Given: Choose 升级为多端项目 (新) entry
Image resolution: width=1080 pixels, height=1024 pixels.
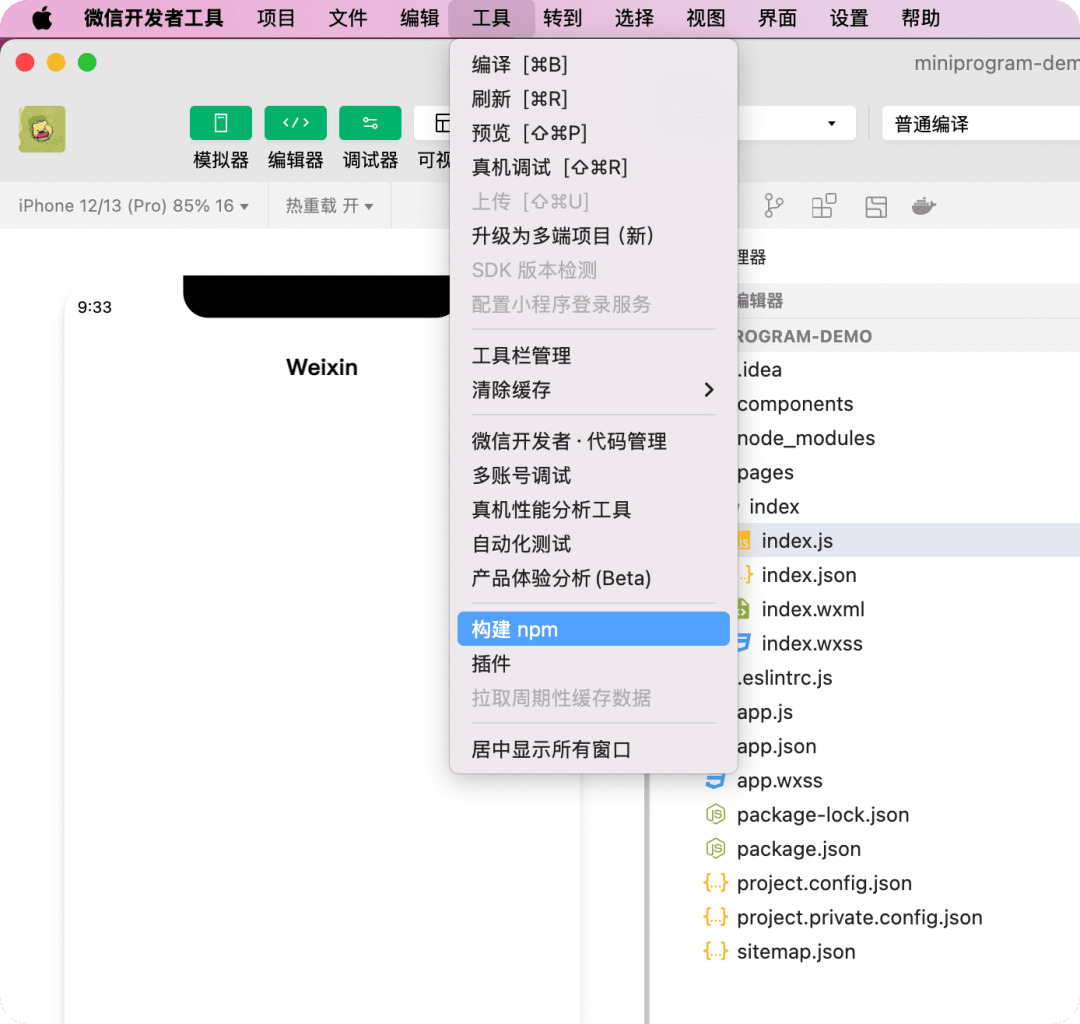Looking at the screenshot, I should tap(593, 236).
